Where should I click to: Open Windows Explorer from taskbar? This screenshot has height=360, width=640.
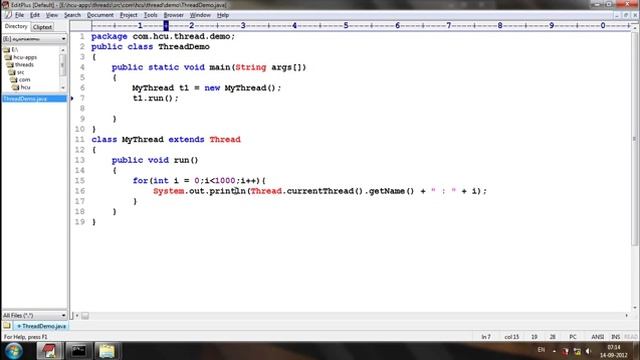point(107,351)
